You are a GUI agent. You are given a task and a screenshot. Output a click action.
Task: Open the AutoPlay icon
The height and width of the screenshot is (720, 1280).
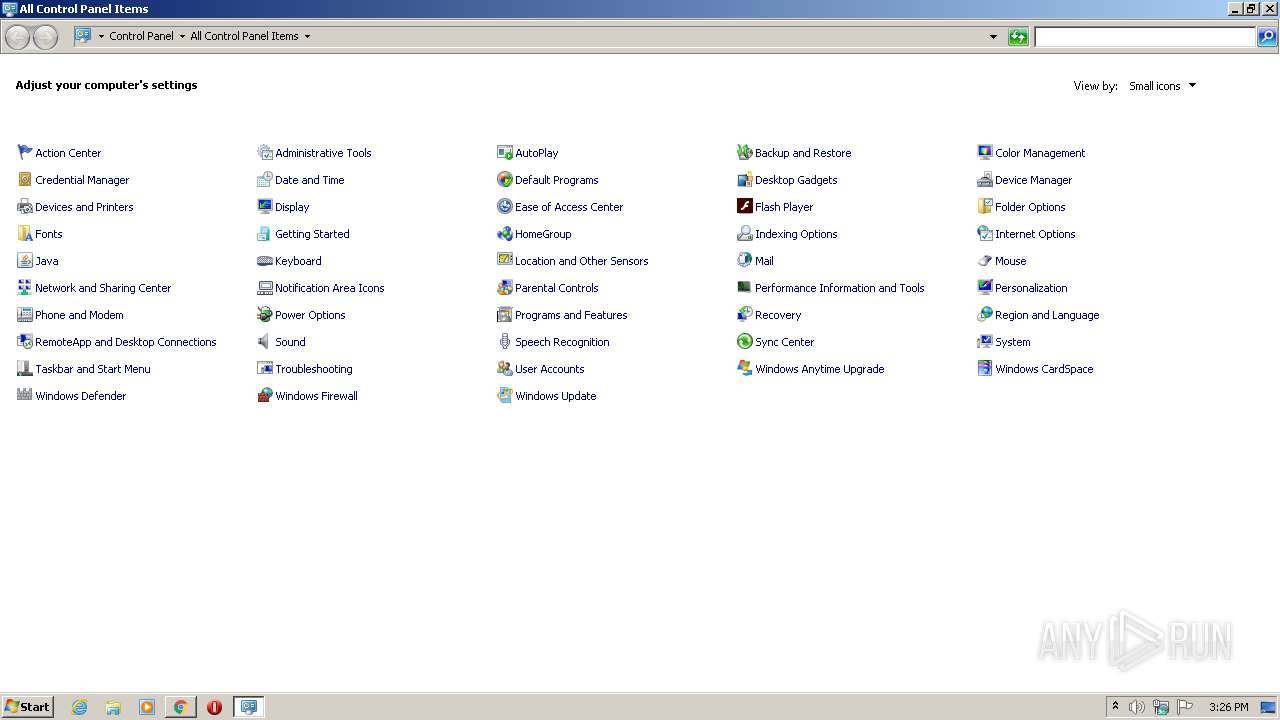tap(505, 152)
